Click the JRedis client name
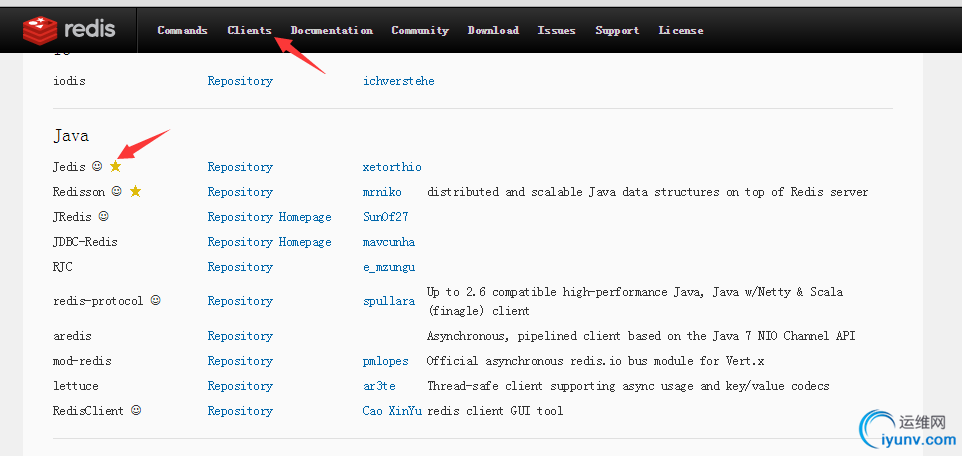Screen dimensions: 962x456 (72, 217)
